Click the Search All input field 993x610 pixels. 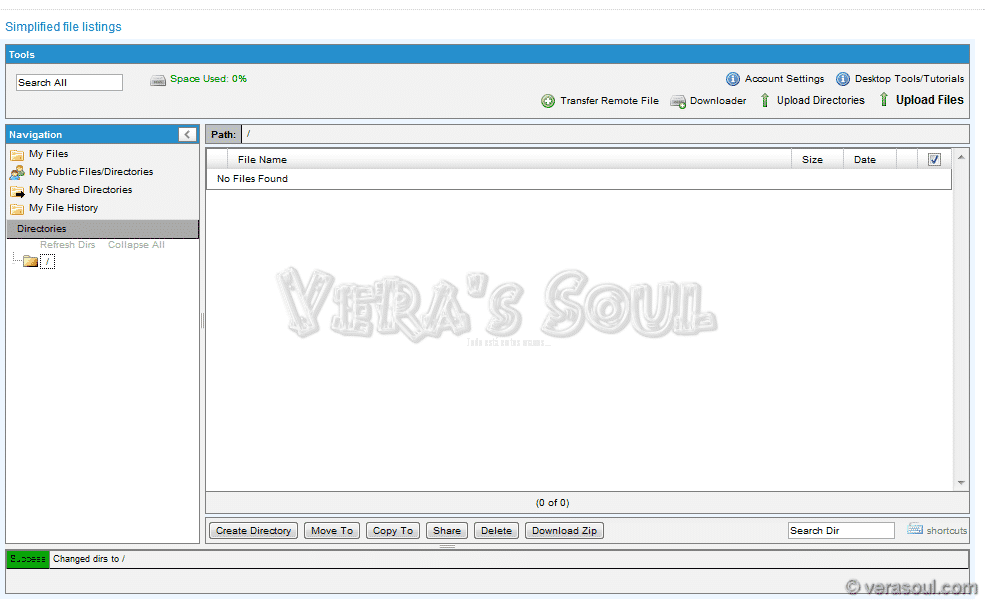tap(69, 83)
